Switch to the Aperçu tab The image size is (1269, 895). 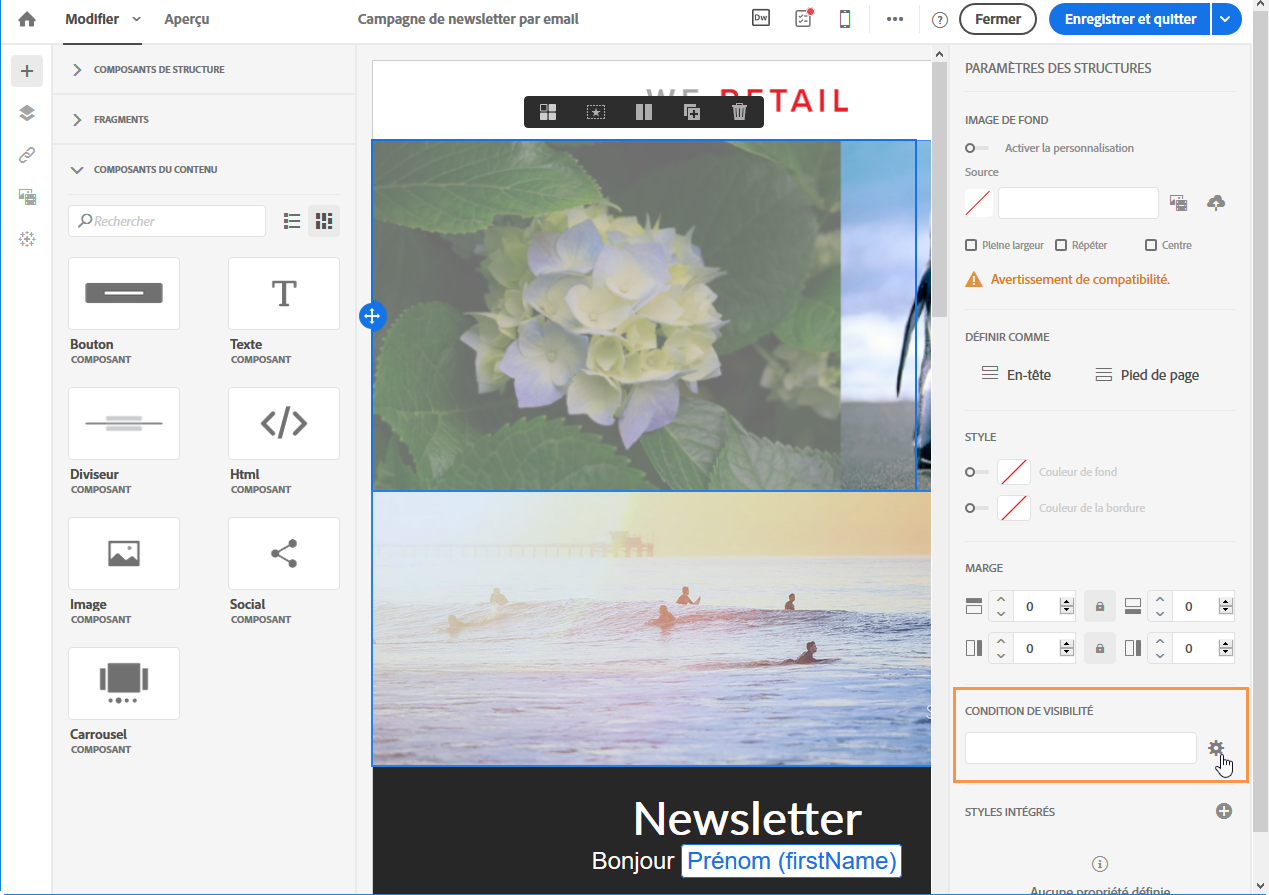187,19
